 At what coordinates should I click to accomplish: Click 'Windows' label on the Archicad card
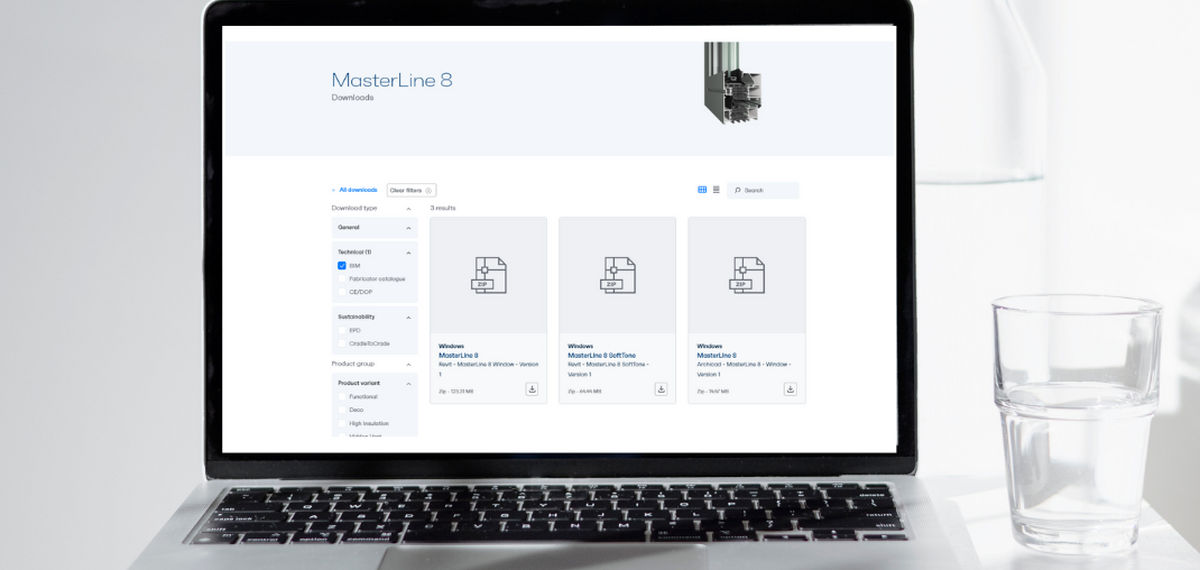pos(709,346)
